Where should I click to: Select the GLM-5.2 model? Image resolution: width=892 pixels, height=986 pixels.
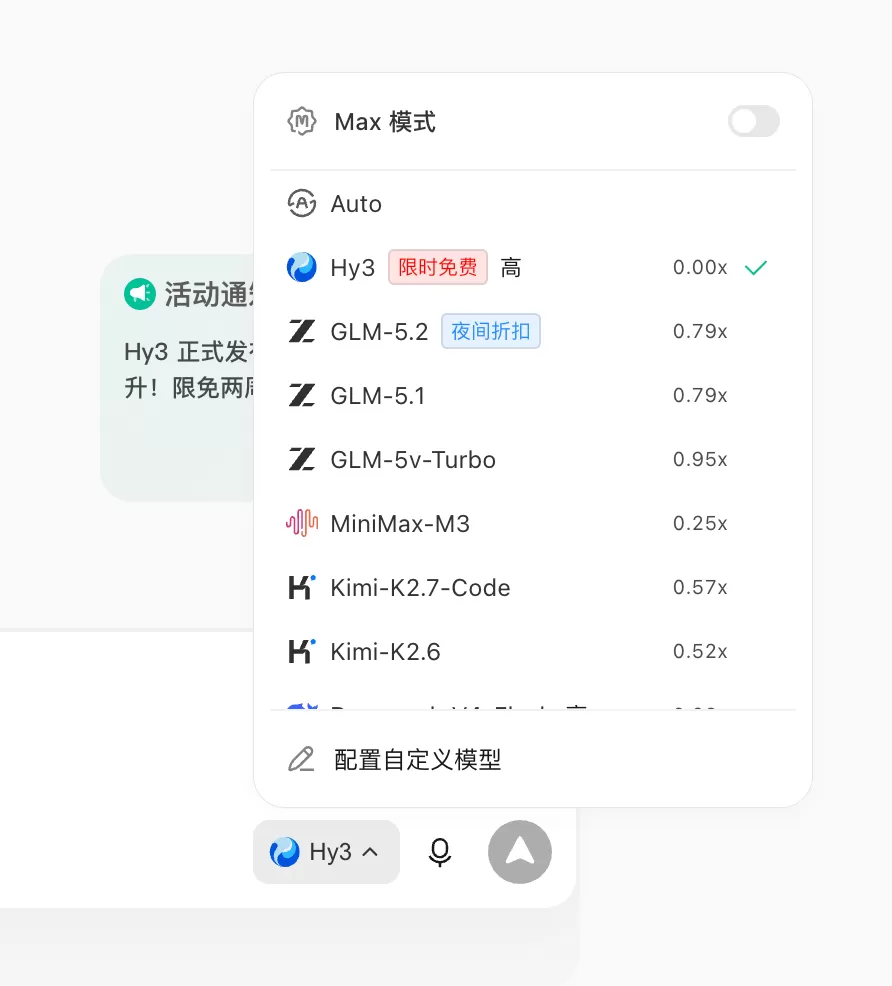click(532, 331)
